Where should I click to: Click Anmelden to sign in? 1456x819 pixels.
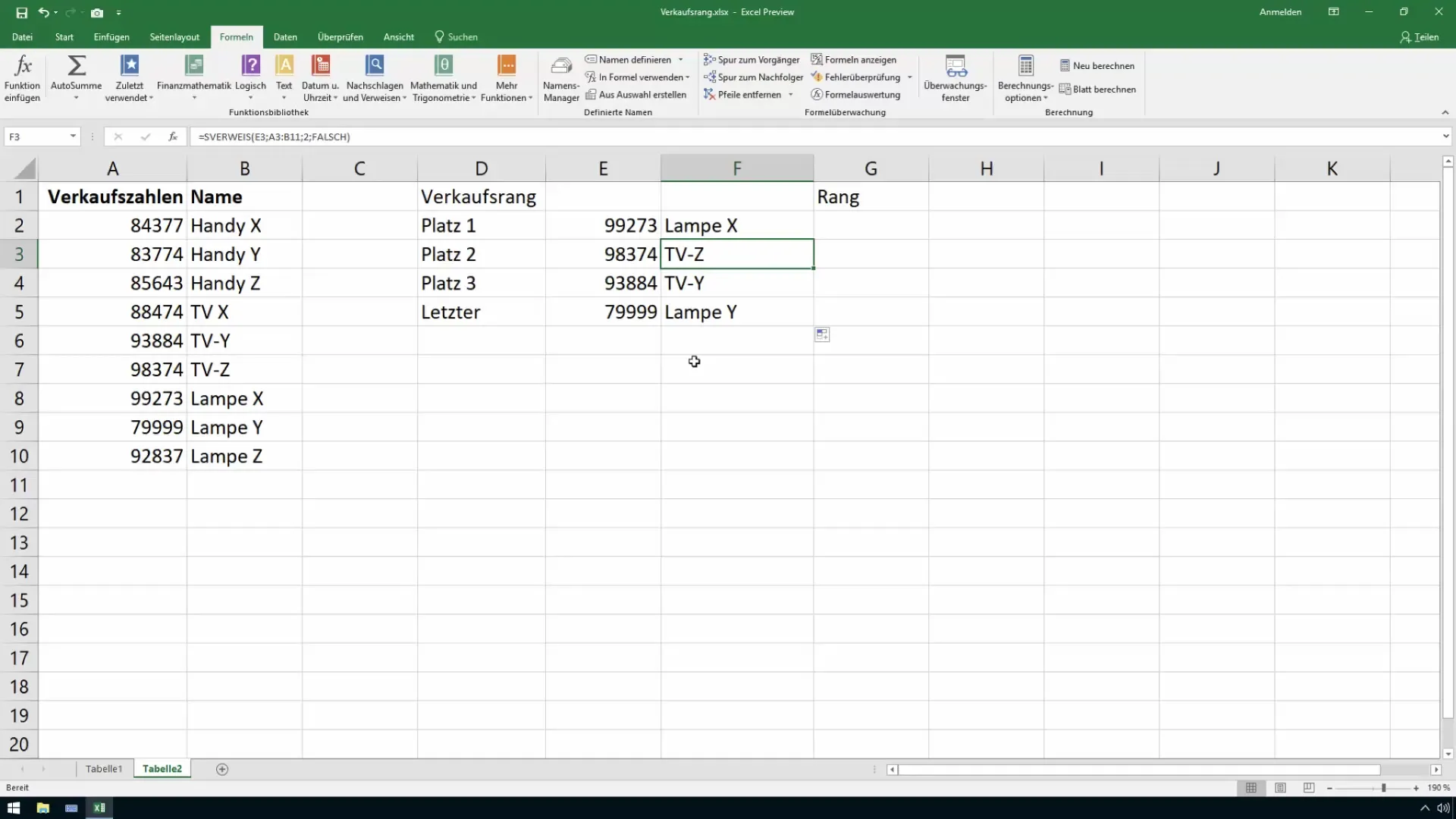1280,12
